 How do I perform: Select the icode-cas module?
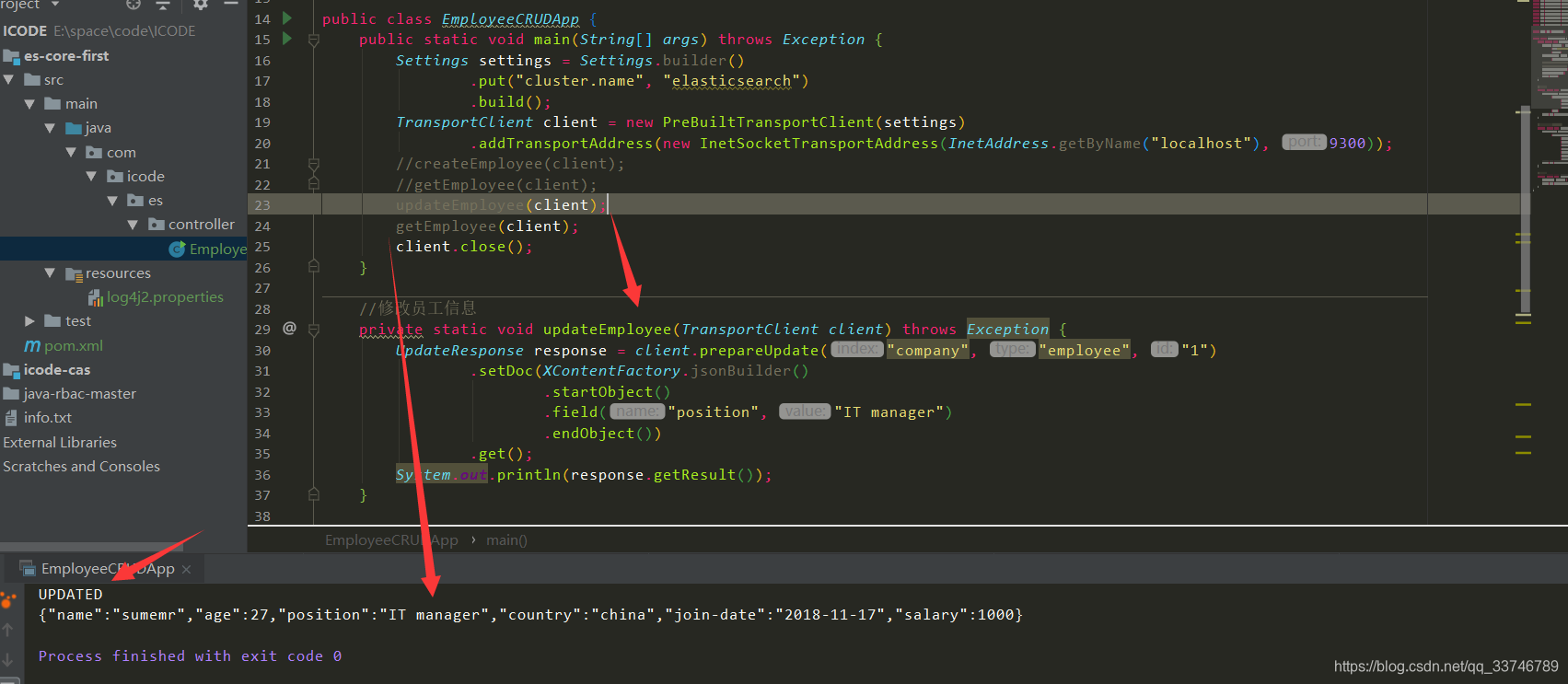[57, 369]
